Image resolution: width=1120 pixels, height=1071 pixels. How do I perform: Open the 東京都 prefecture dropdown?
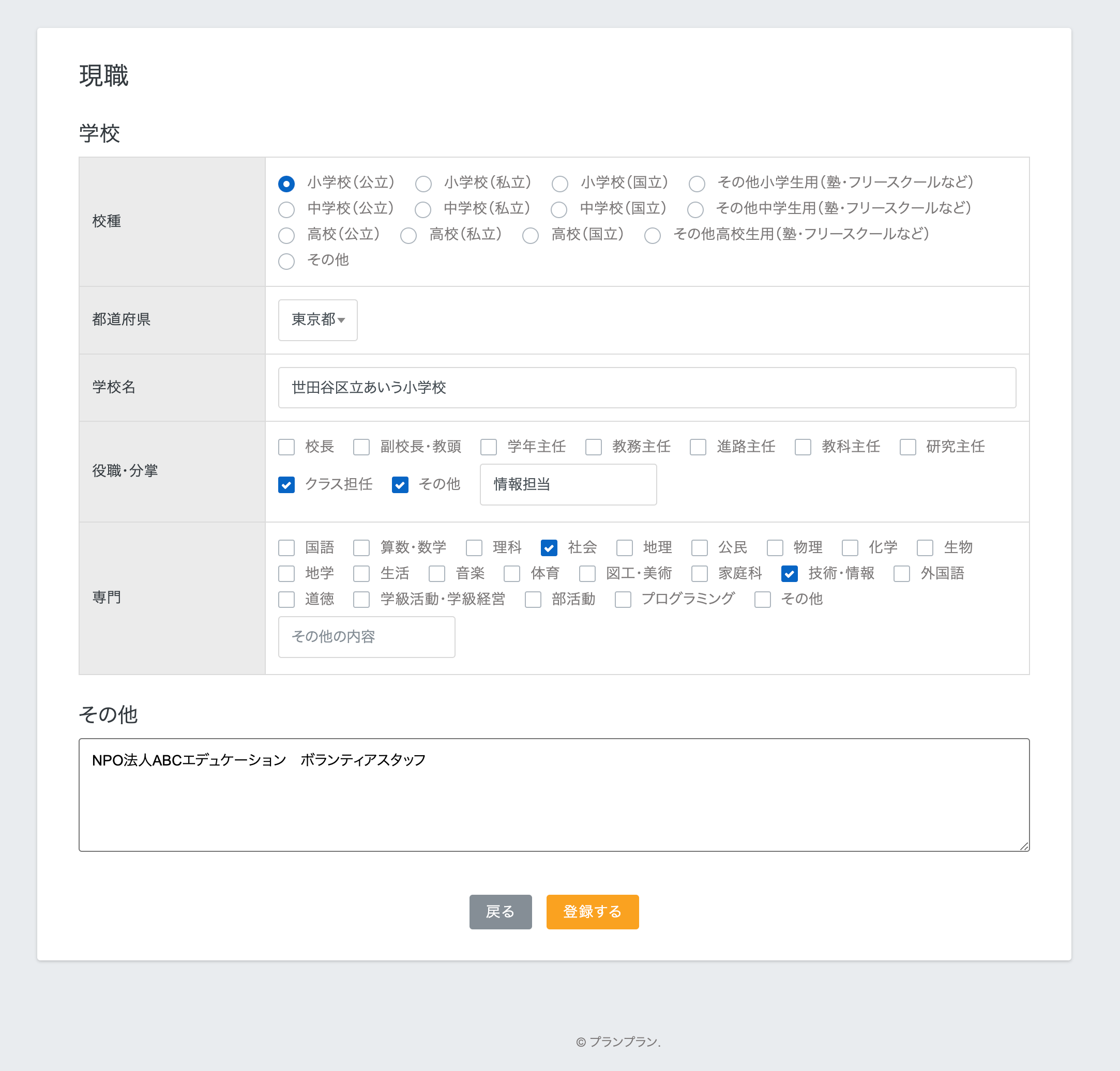click(317, 320)
